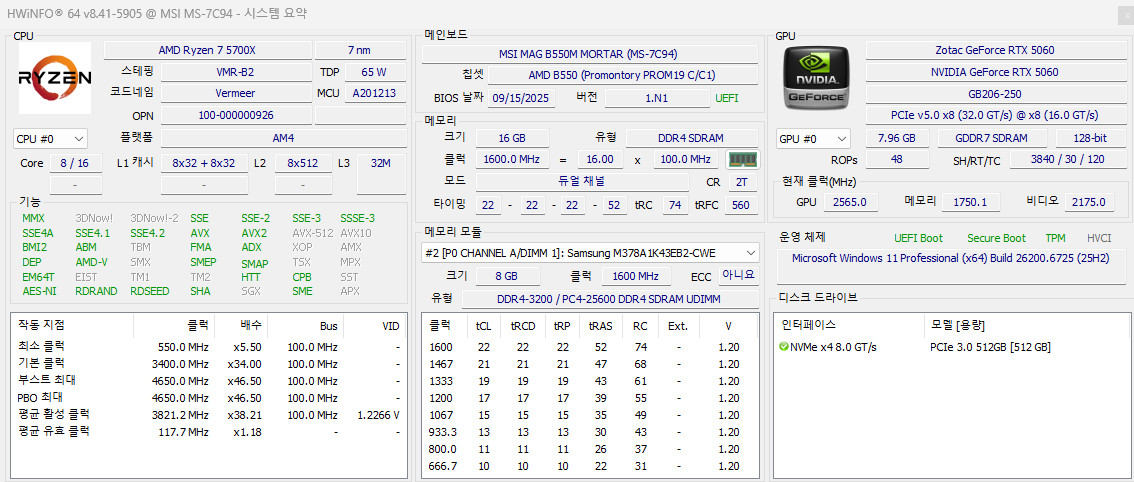The height and width of the screenshot is (482, 1134).
Task: Click the GPU clock 2565.0 value
Action: pos(851,202)
